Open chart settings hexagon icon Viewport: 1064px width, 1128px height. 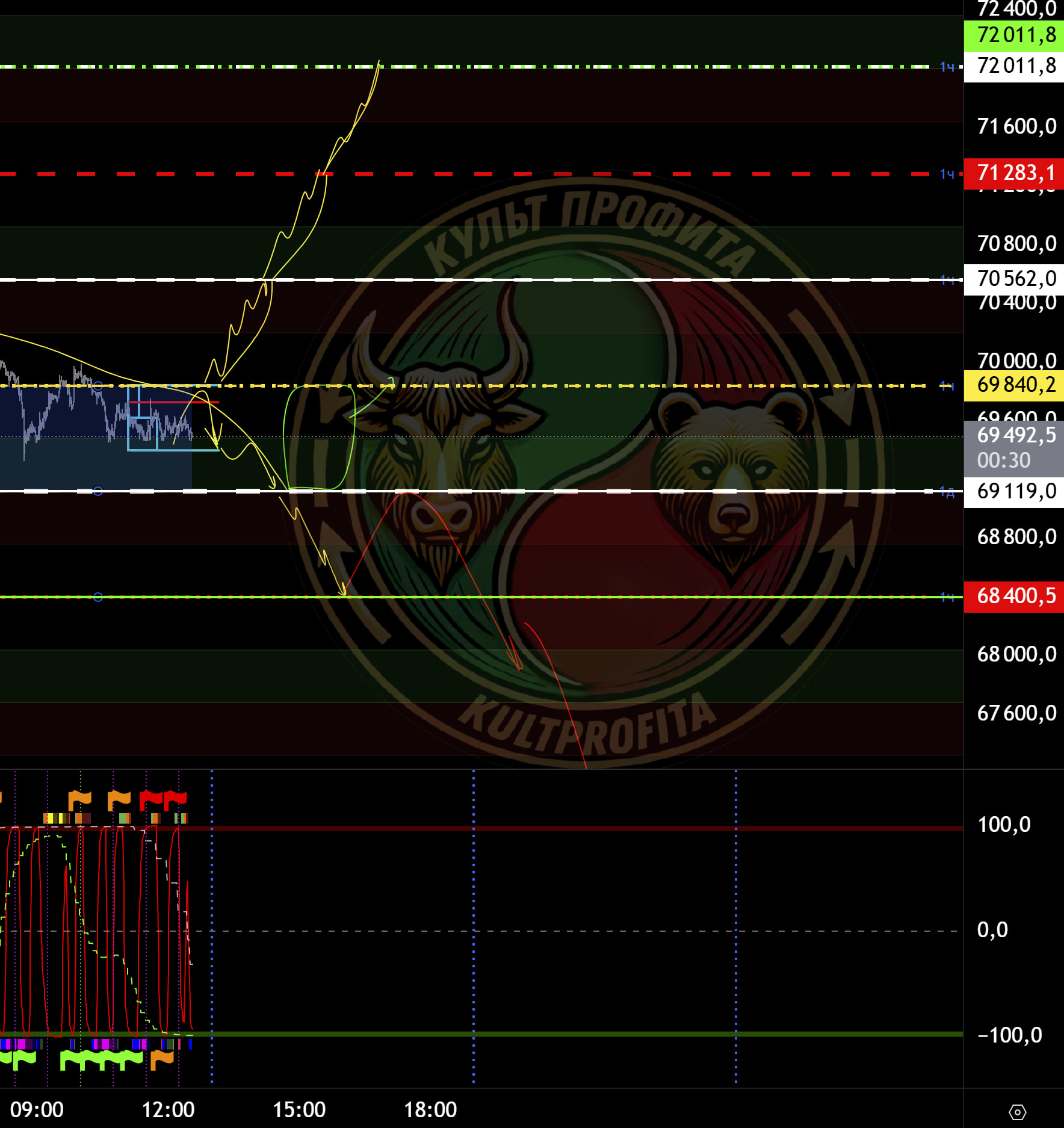[1017, 1111]
